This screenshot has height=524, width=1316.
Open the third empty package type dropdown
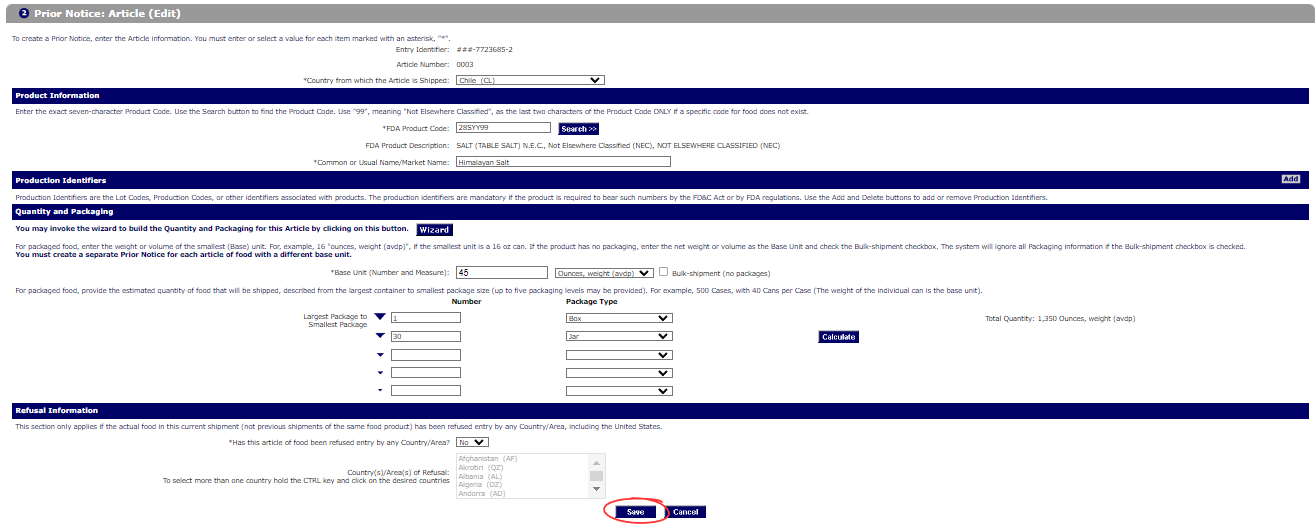(x=618, y=355)
